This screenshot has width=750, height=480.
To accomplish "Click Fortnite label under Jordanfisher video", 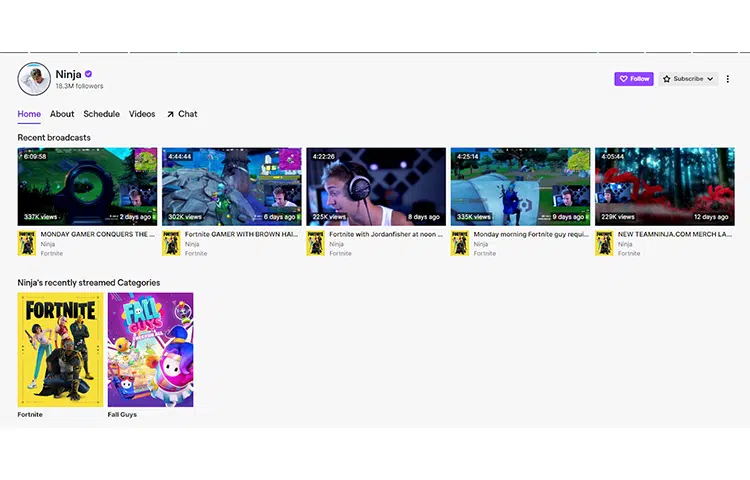I will tap(340, 253).
